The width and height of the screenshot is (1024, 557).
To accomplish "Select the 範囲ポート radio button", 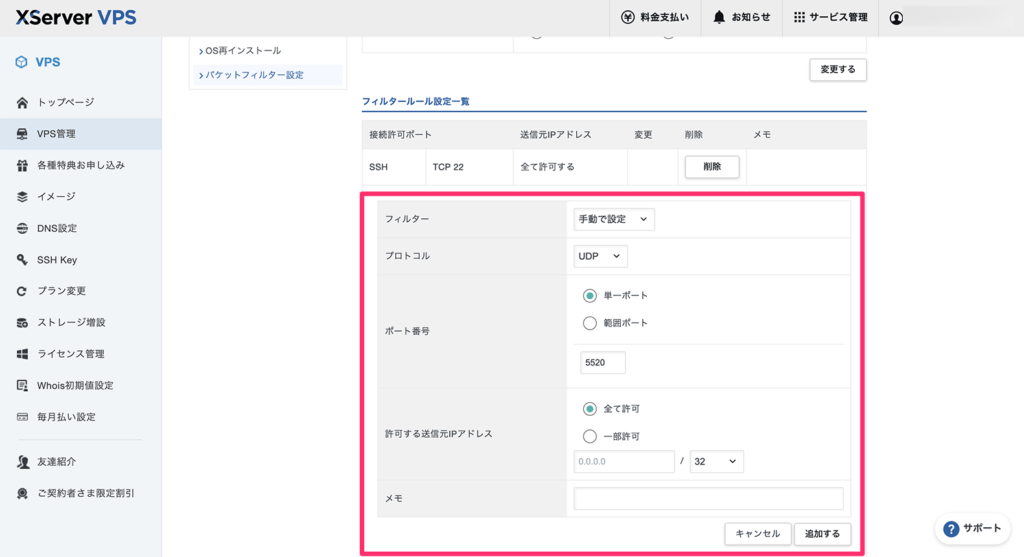I will 589,323.
